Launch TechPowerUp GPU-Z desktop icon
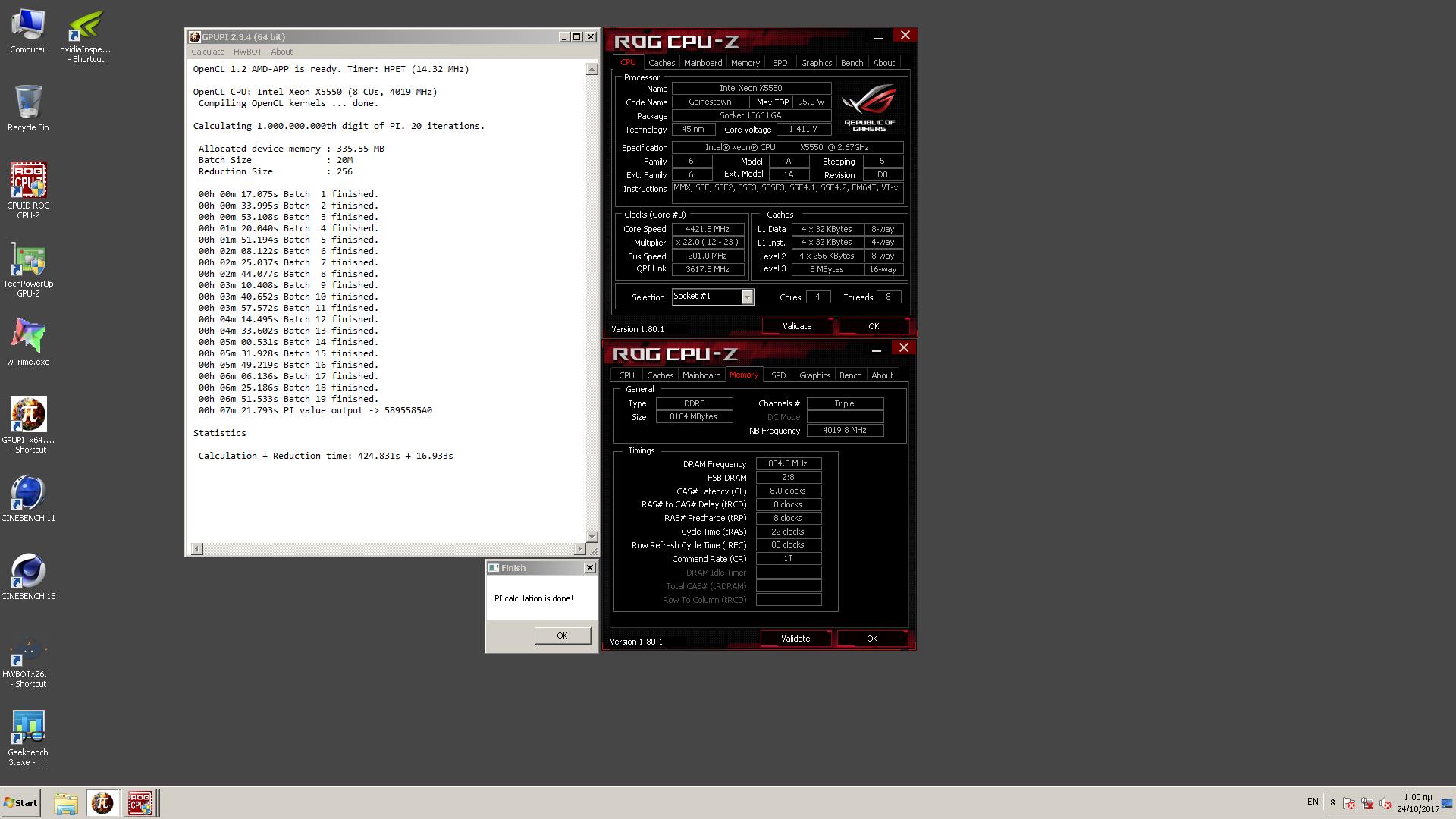The height and width of the screenshot is (819, 1456). tap(28, 269)
